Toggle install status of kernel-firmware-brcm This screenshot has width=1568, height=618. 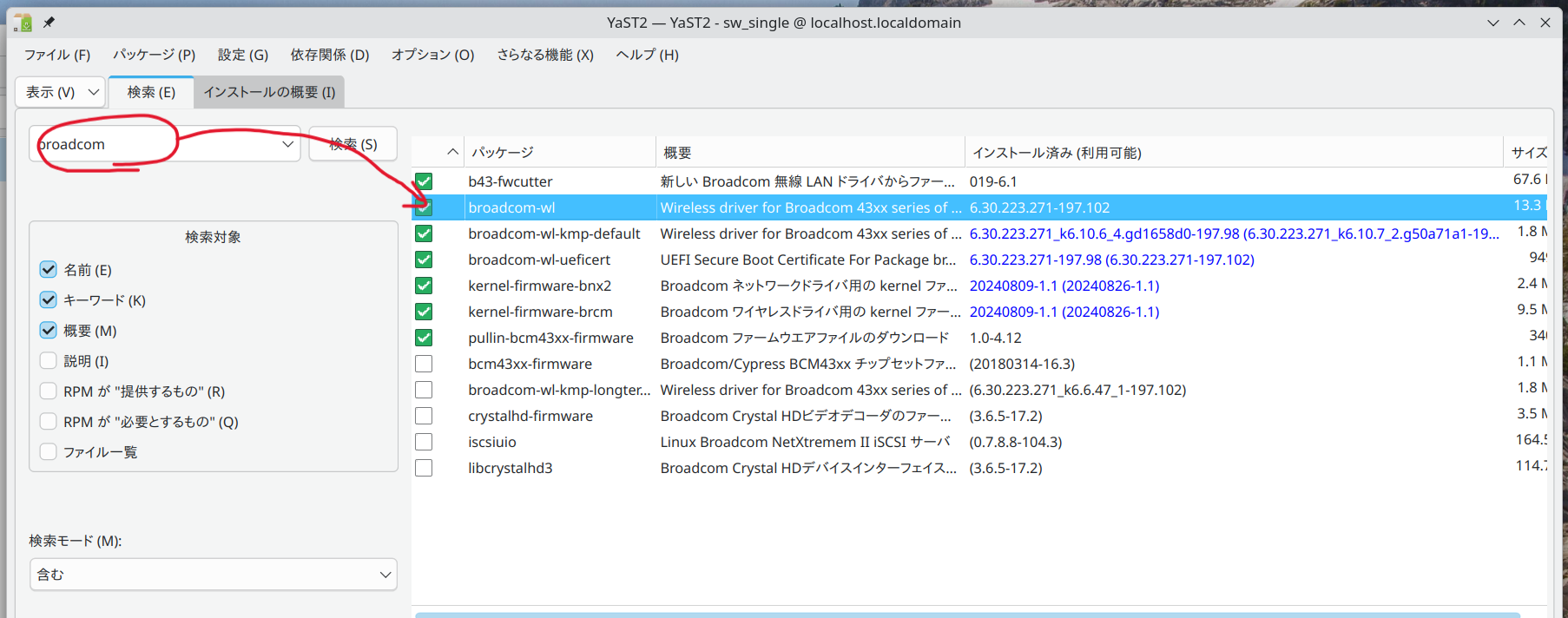pyautogui.click(x=424, y=312)
